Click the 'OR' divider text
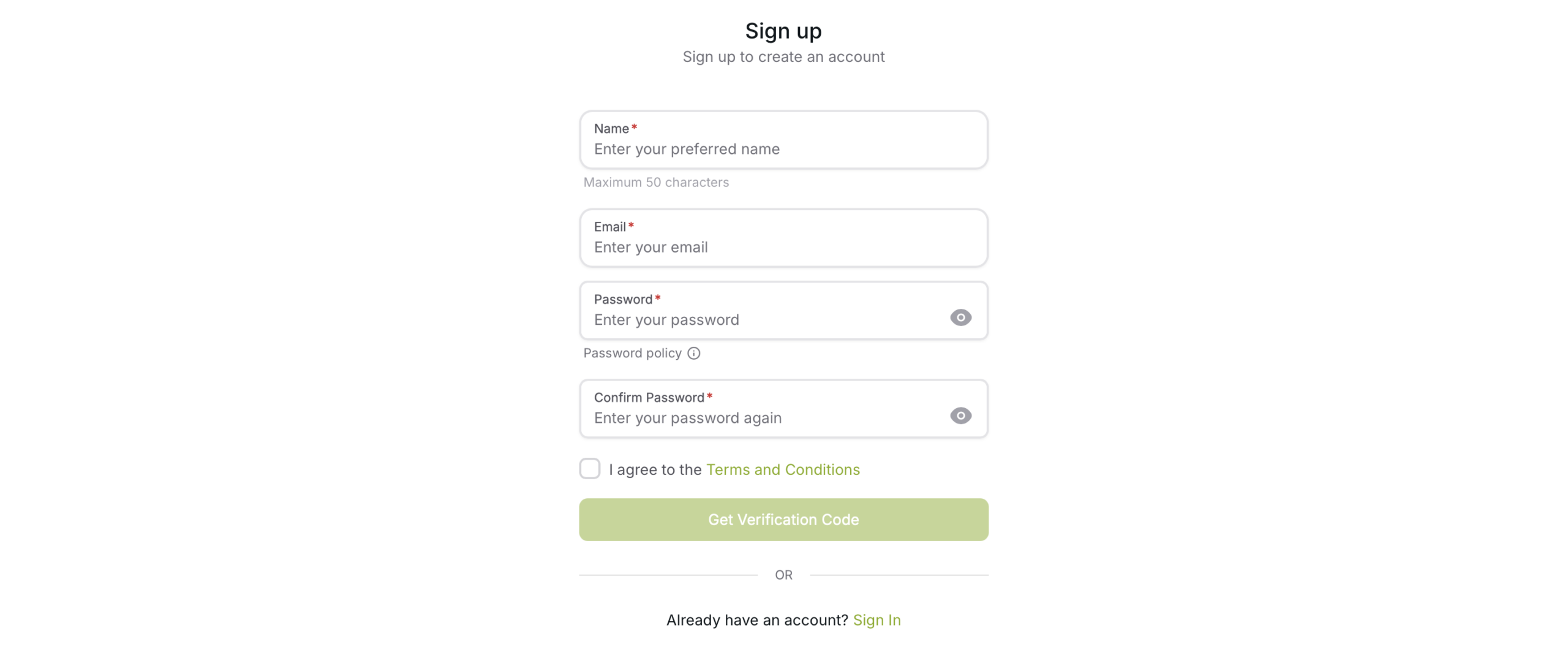 click(783, 575)
